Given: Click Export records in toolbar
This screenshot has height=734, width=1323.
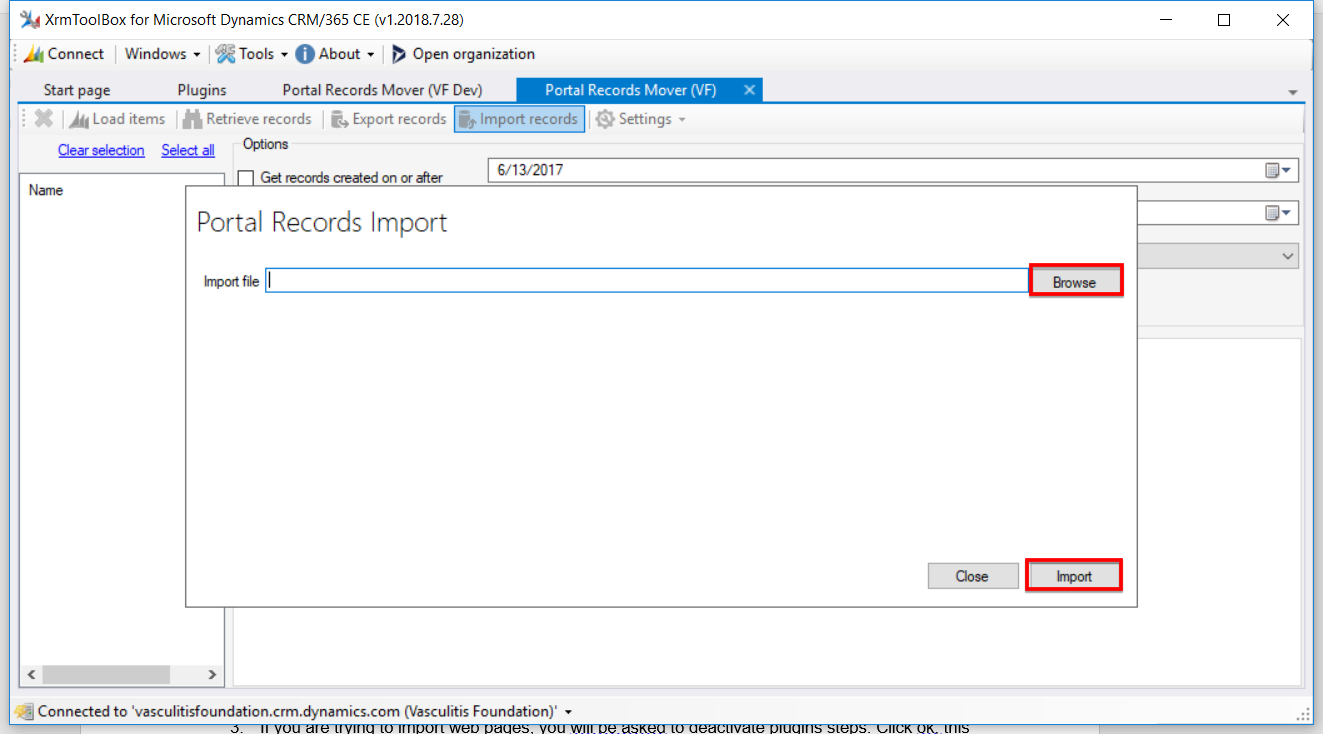Looking at the screenshot, I should click(387, 119).
